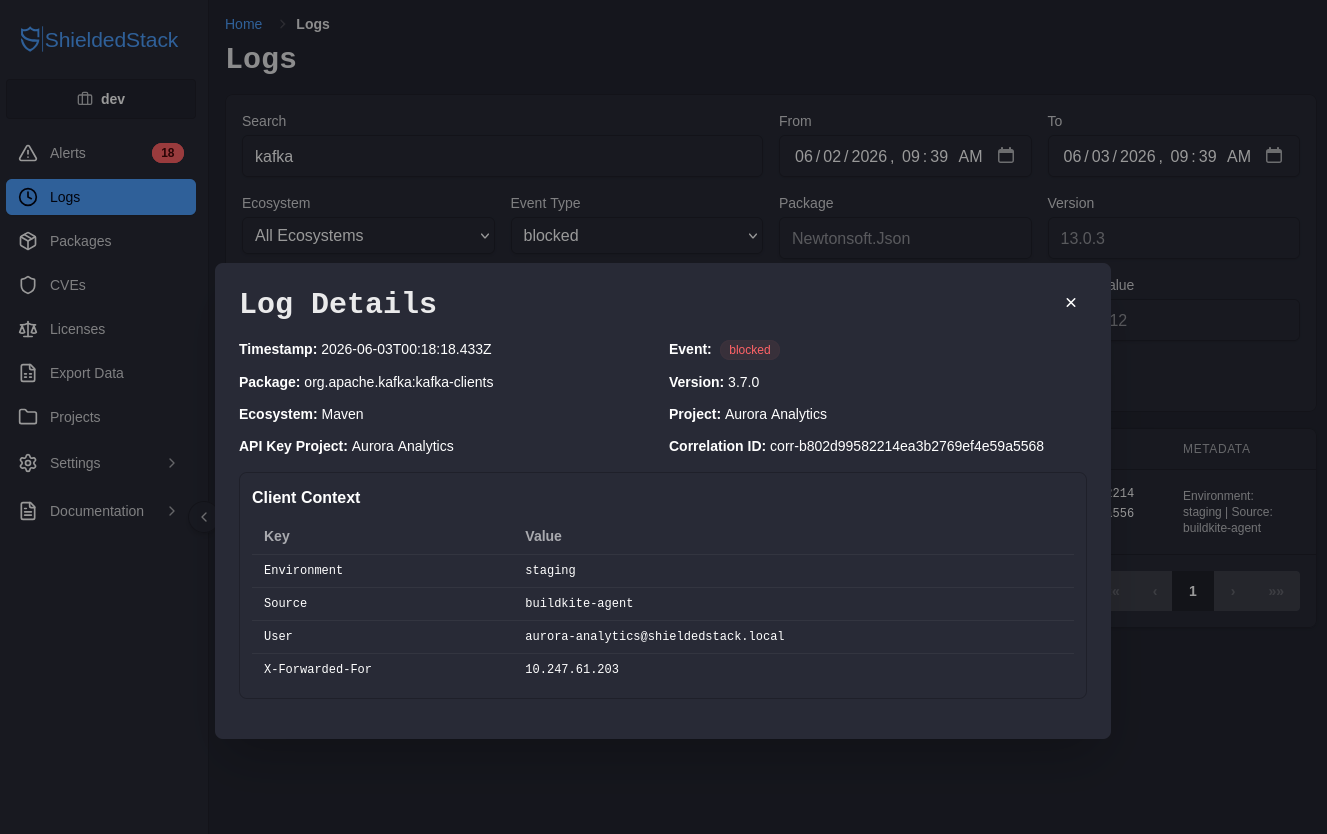This screenshot has width=1327, height=834.
Task: Click the metadata cell Environment: staging
Action: click(1228, 512)
